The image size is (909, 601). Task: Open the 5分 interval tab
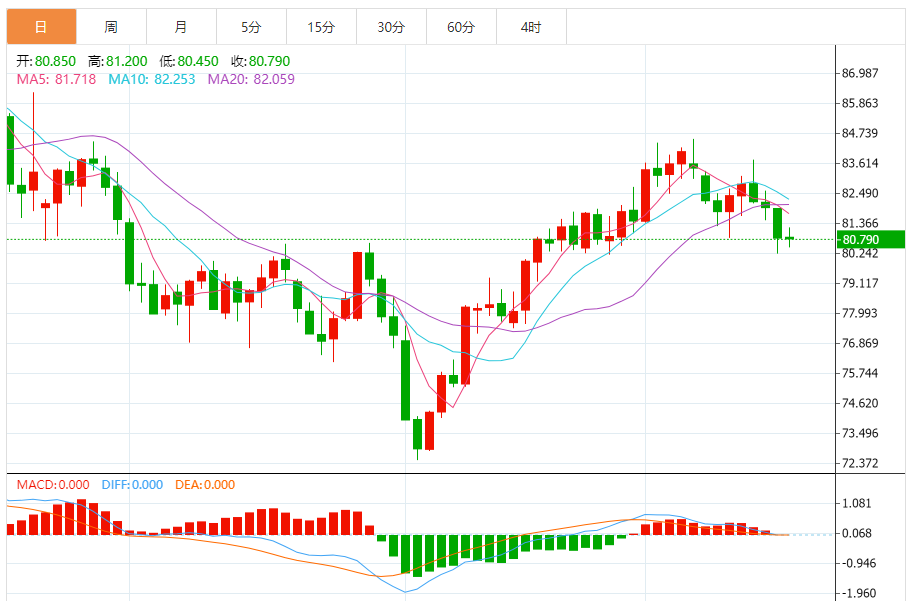pyautogui.click(x=252, y=27)
